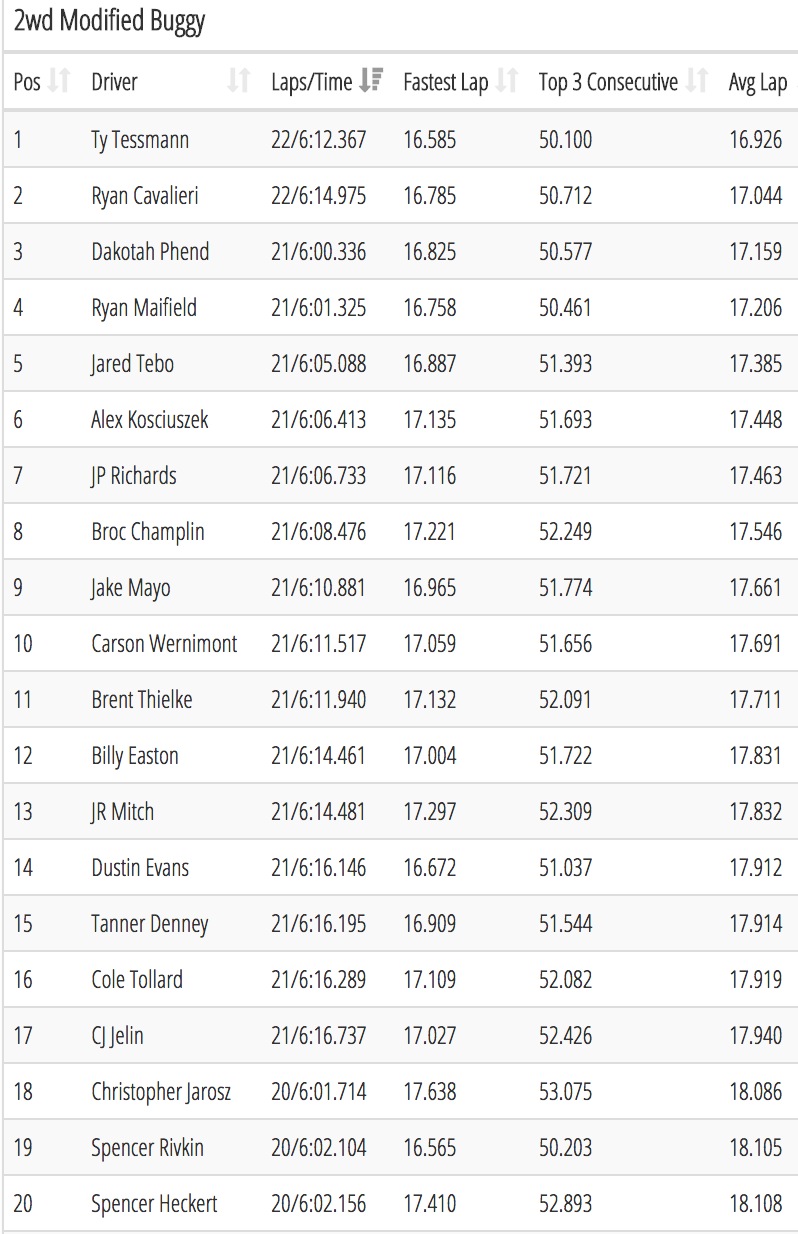798x1234 pixels.
Task: Toggle the active Laps/Time sort icon
Action: pyautogui.click(x=372, y=82)
